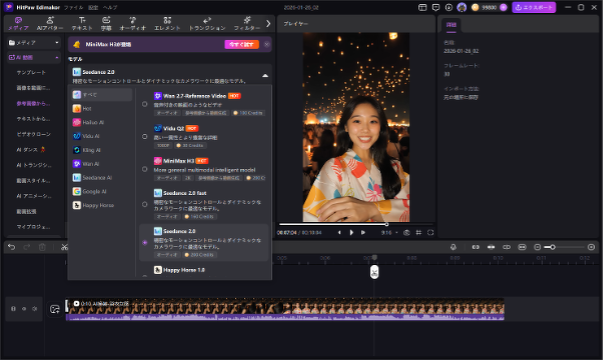Lock the video track
This screenshot has width=604, height=360.
pos(13,309)
